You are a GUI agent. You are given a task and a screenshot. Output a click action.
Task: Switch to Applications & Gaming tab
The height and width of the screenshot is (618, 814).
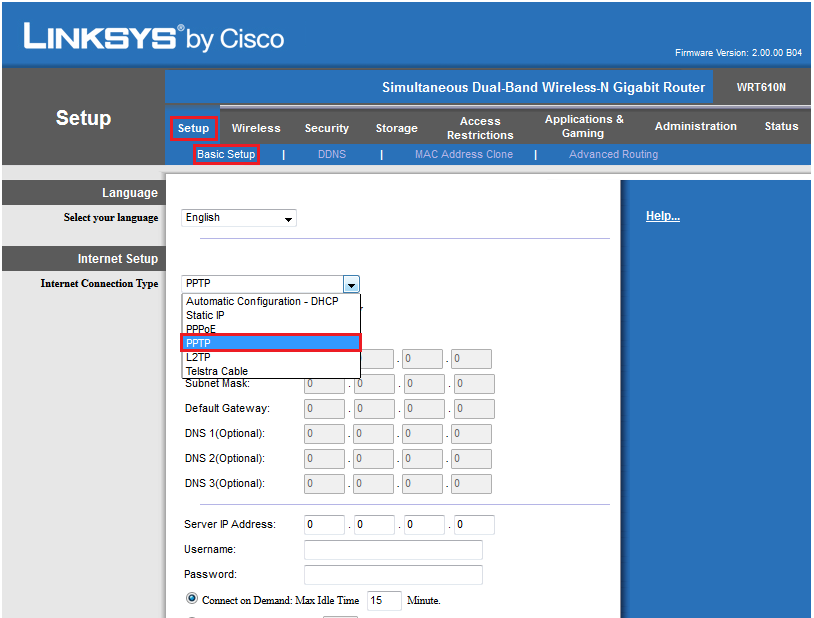click(x=584, y=126)
